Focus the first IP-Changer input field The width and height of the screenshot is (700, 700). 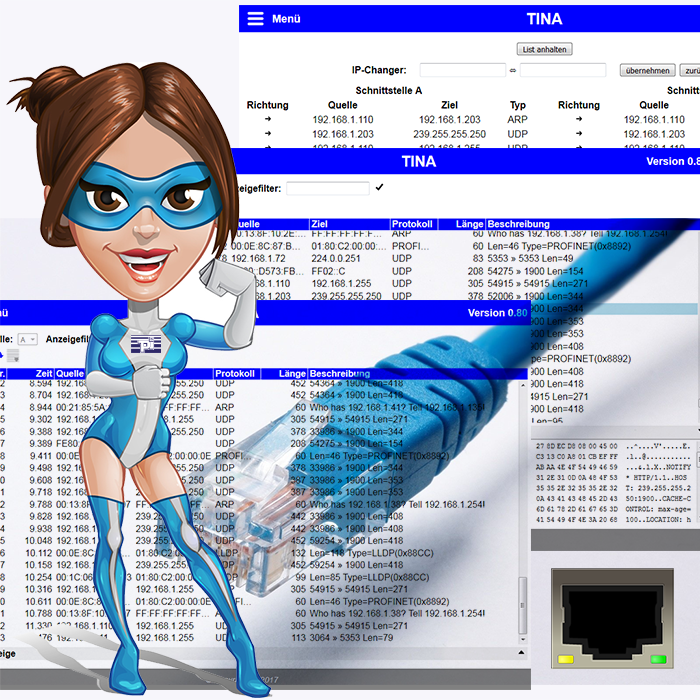pos(462,70)
